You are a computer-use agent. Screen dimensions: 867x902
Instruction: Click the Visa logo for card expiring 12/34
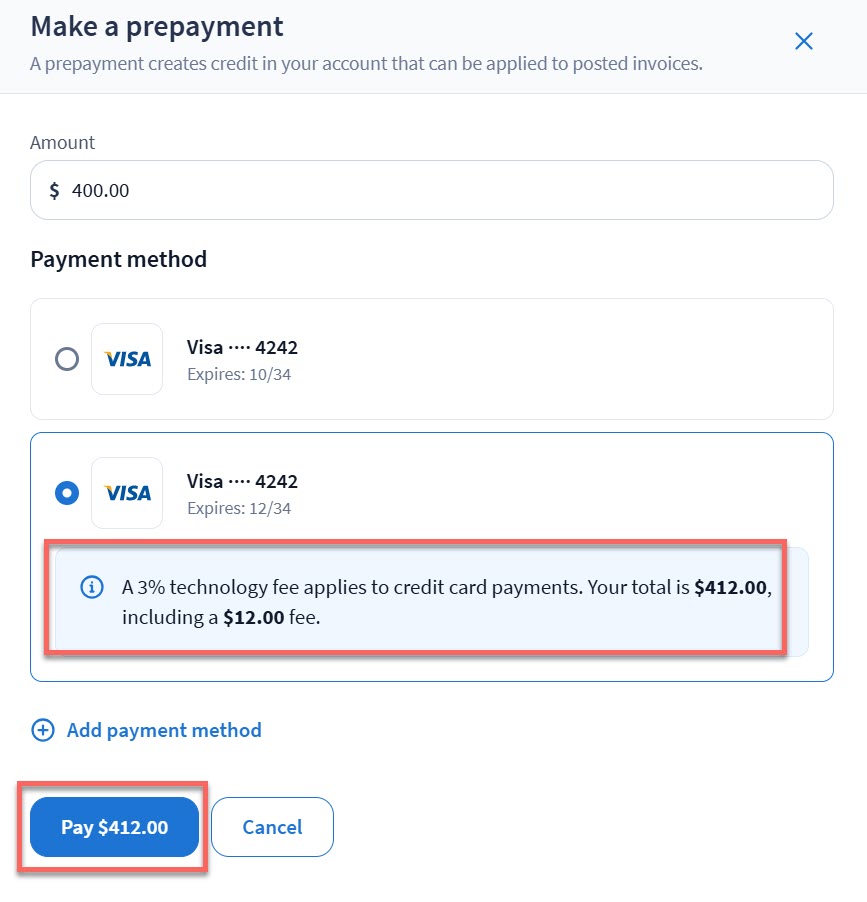pos(127,493)
